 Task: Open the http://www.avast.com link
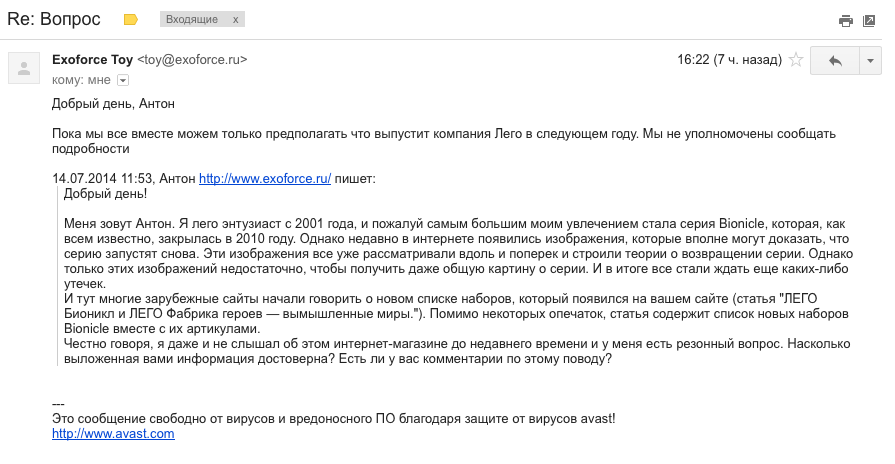(113, 434)
